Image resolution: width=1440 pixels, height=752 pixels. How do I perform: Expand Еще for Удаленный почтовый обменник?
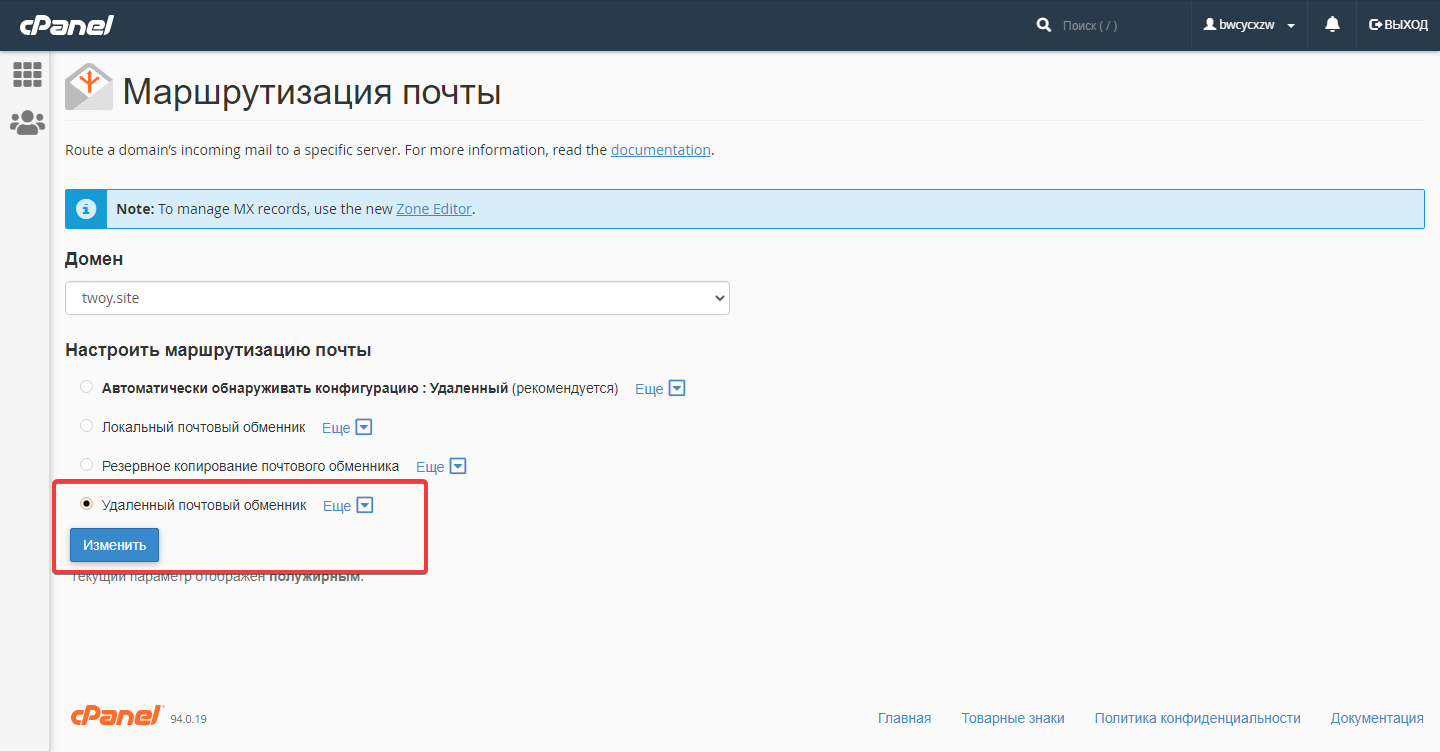(x=348, y=505)
